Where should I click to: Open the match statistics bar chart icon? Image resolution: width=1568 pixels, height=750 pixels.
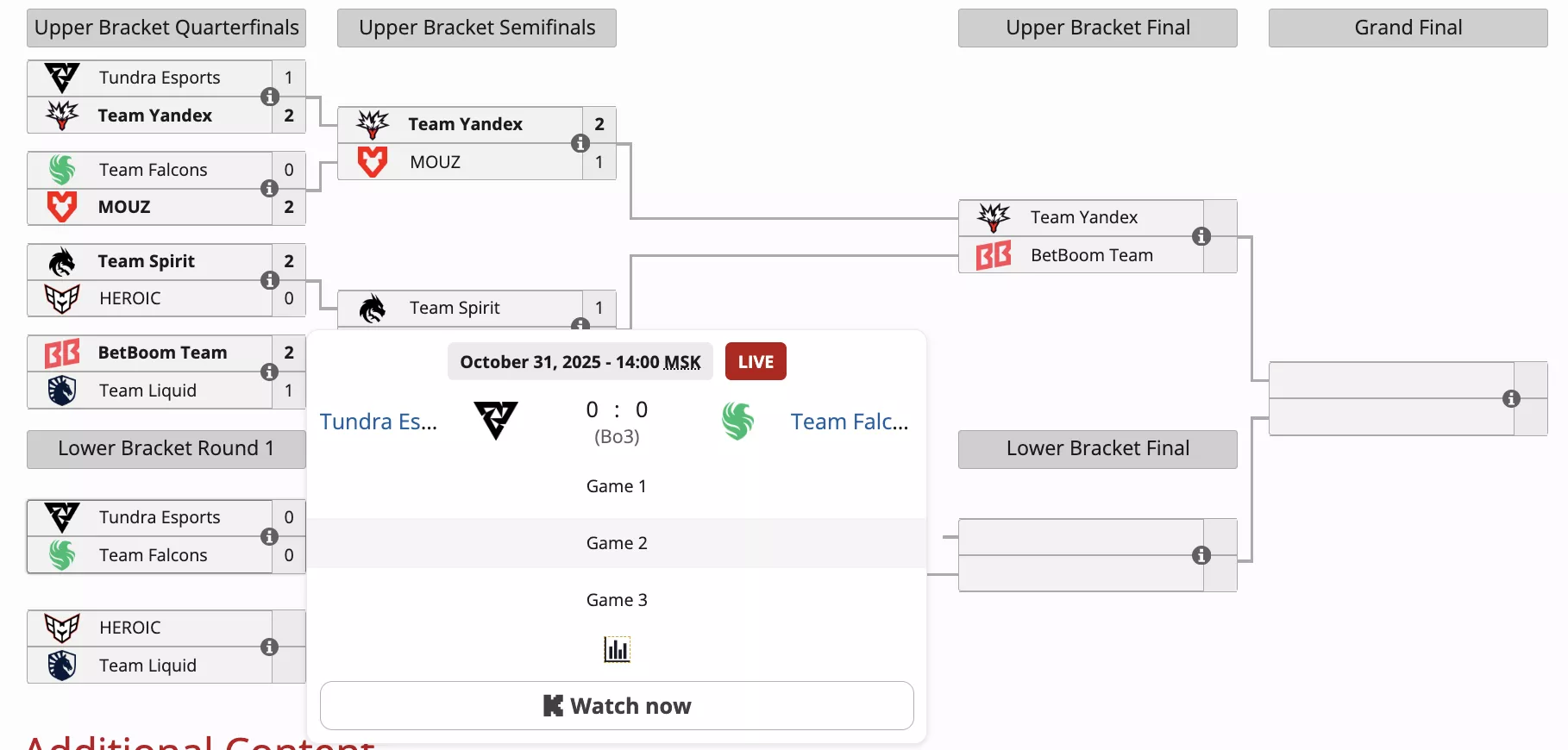[617, 649]
